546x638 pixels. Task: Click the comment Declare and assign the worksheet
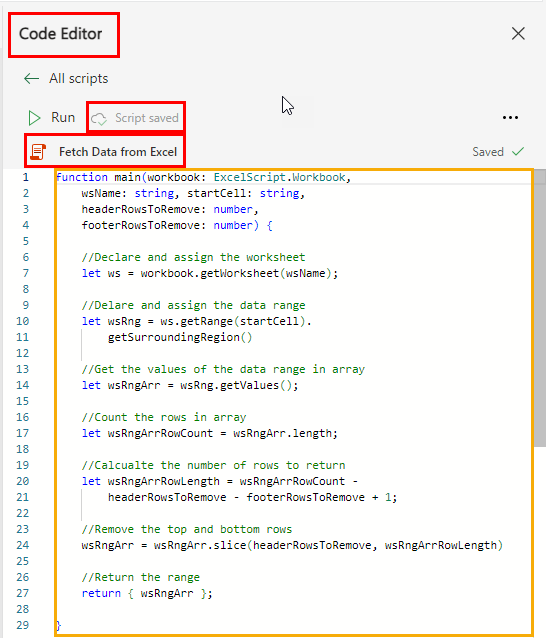pos(193,257)
